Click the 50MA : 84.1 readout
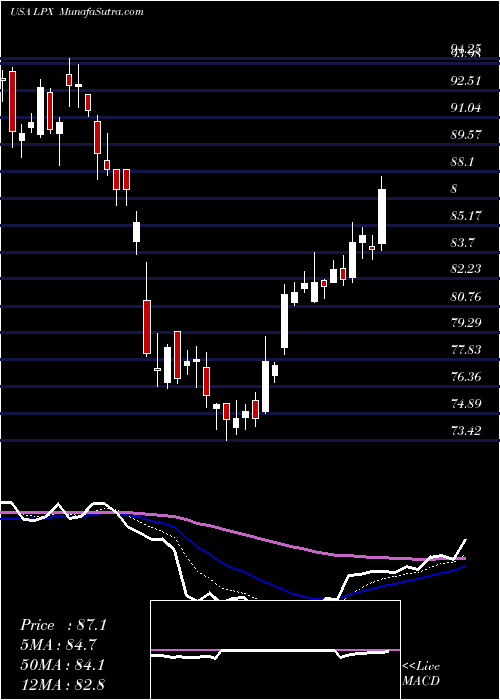 point(62,665)
